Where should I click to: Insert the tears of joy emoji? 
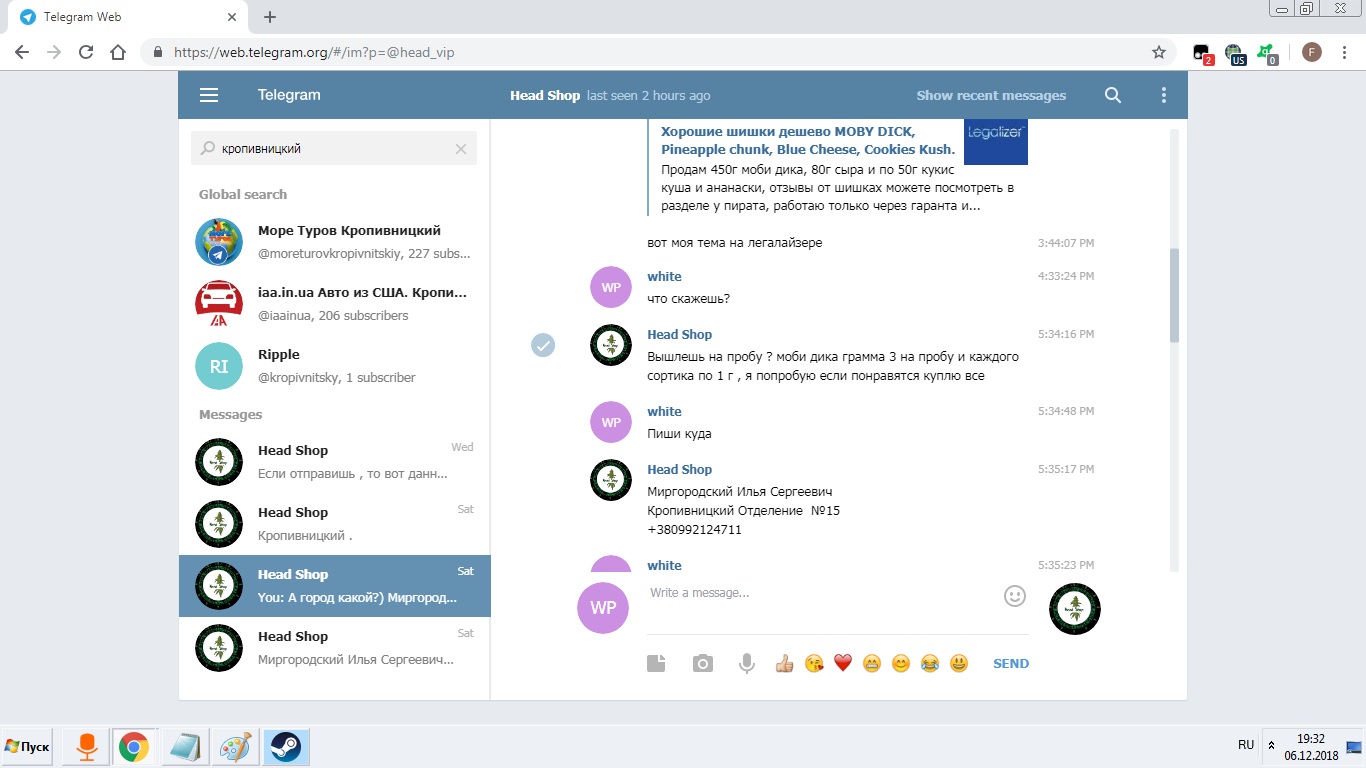coord(930,663)
